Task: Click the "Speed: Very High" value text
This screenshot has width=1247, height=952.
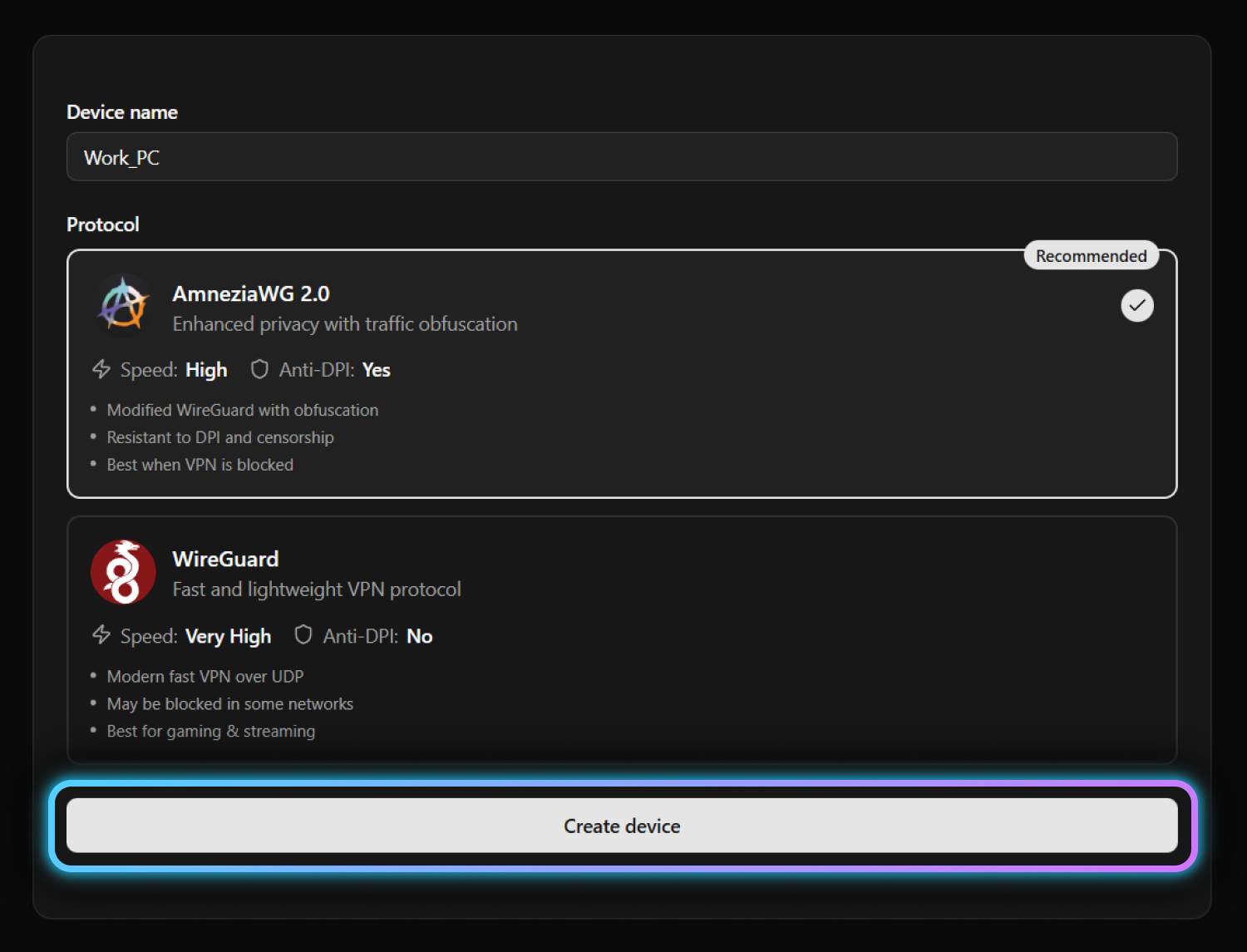Action: click(x=229, y=636)
